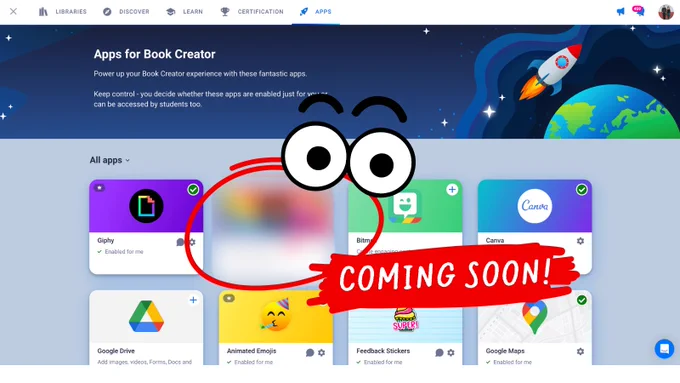Open announcements megaphone icon
This screenshot has width=680, height=383.
tap(621, 12)
